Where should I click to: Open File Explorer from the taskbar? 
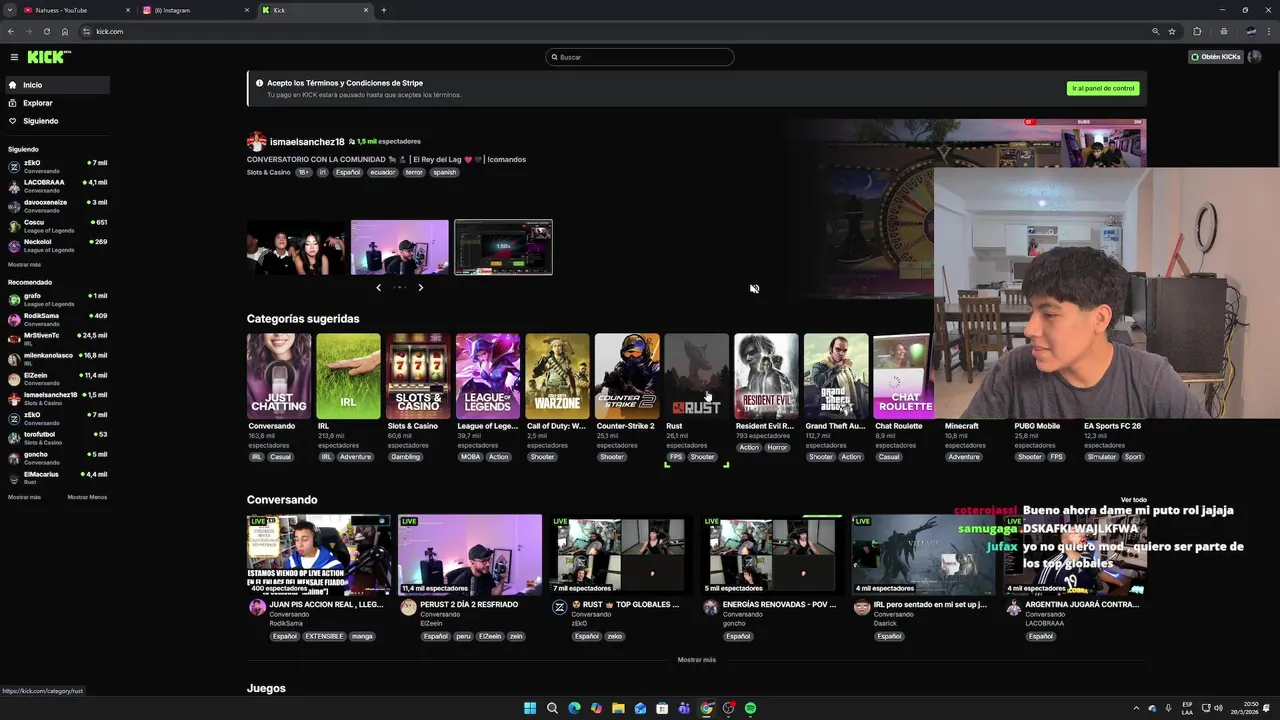[618, 708]
